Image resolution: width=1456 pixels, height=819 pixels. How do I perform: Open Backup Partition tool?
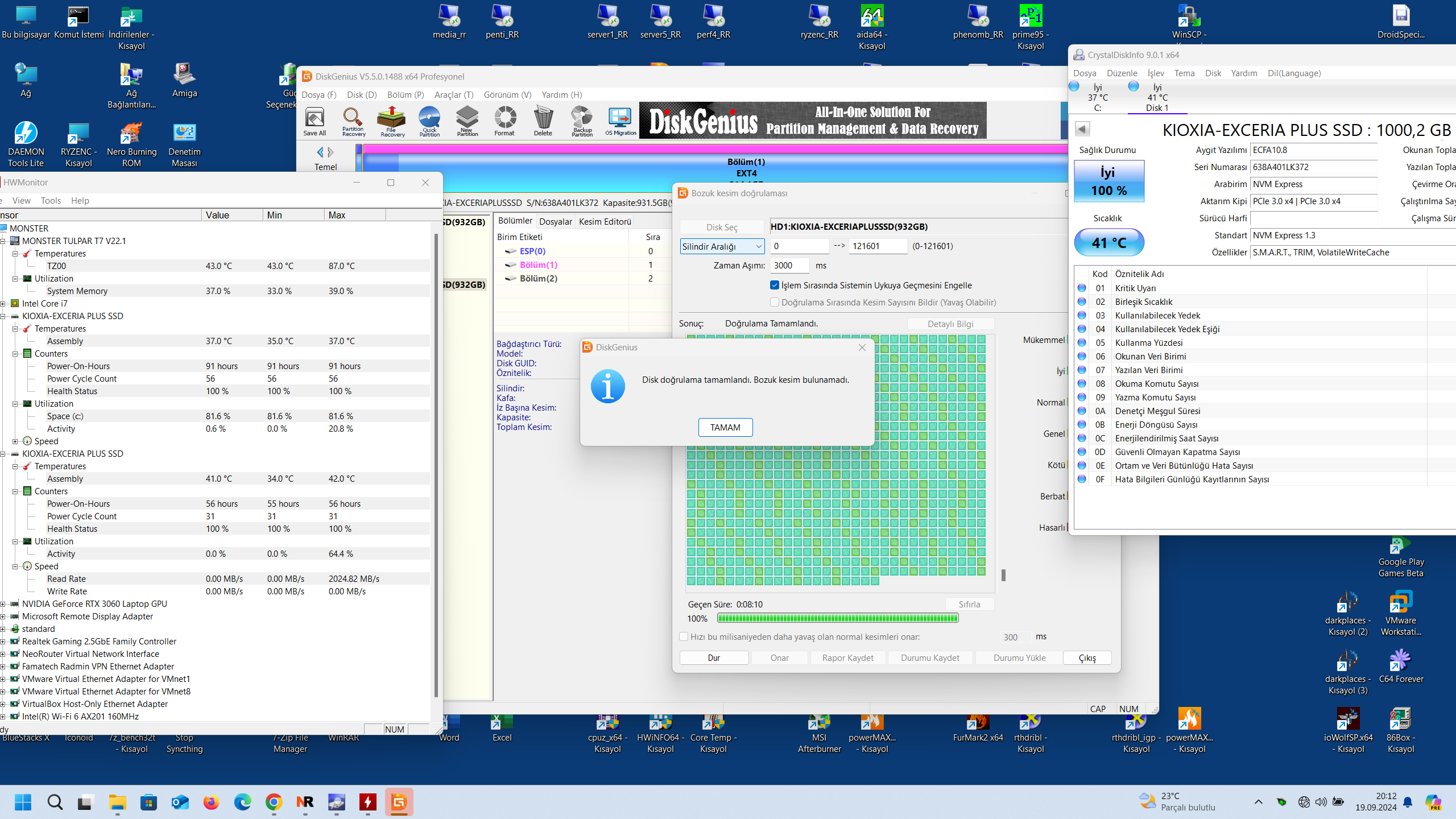tap(582, 121)
